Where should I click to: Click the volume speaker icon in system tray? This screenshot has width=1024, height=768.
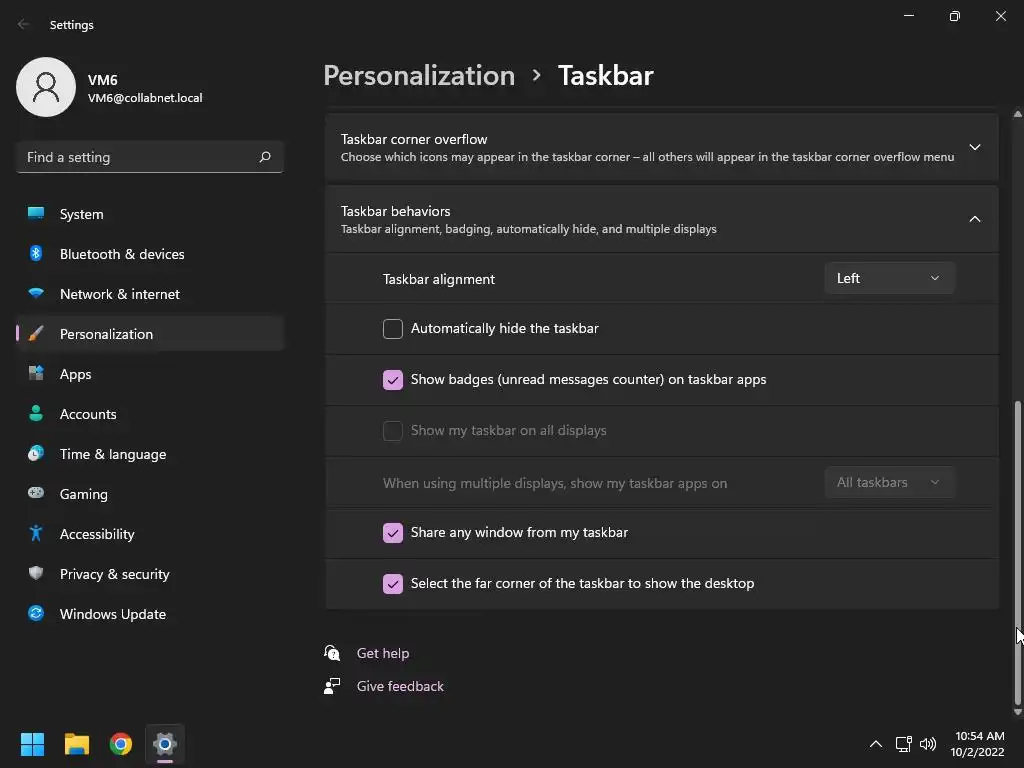coord(928,744)
